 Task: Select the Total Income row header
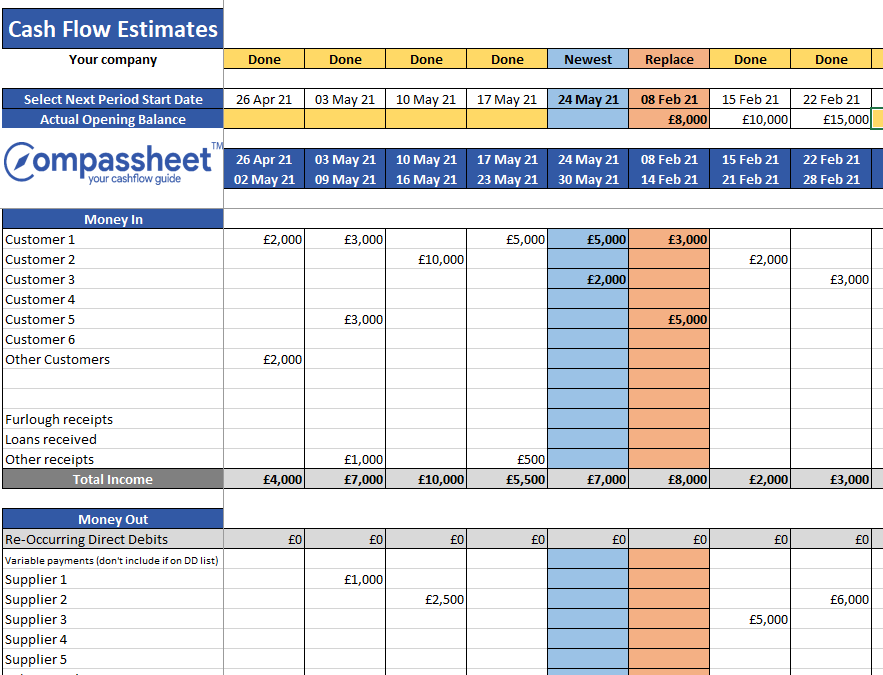point(112,479)
